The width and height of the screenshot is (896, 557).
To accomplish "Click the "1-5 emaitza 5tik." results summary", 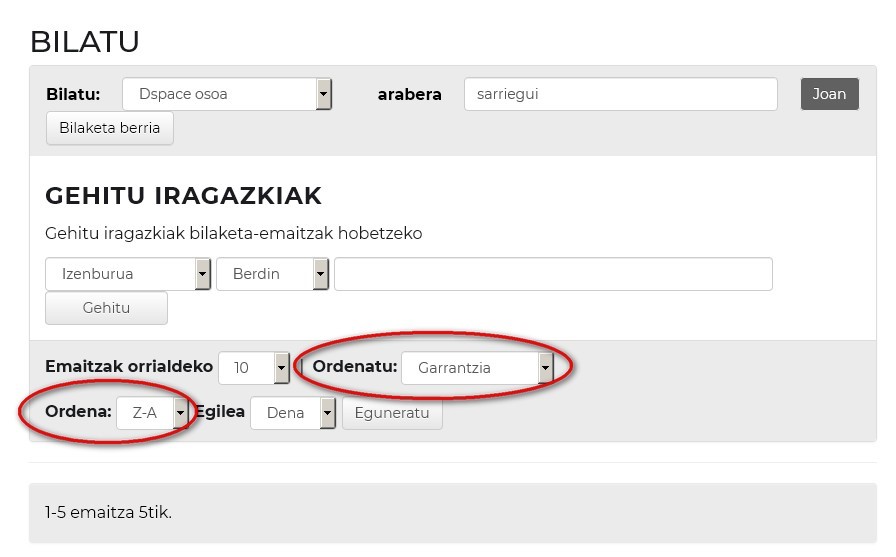I will tap(108, 512).
